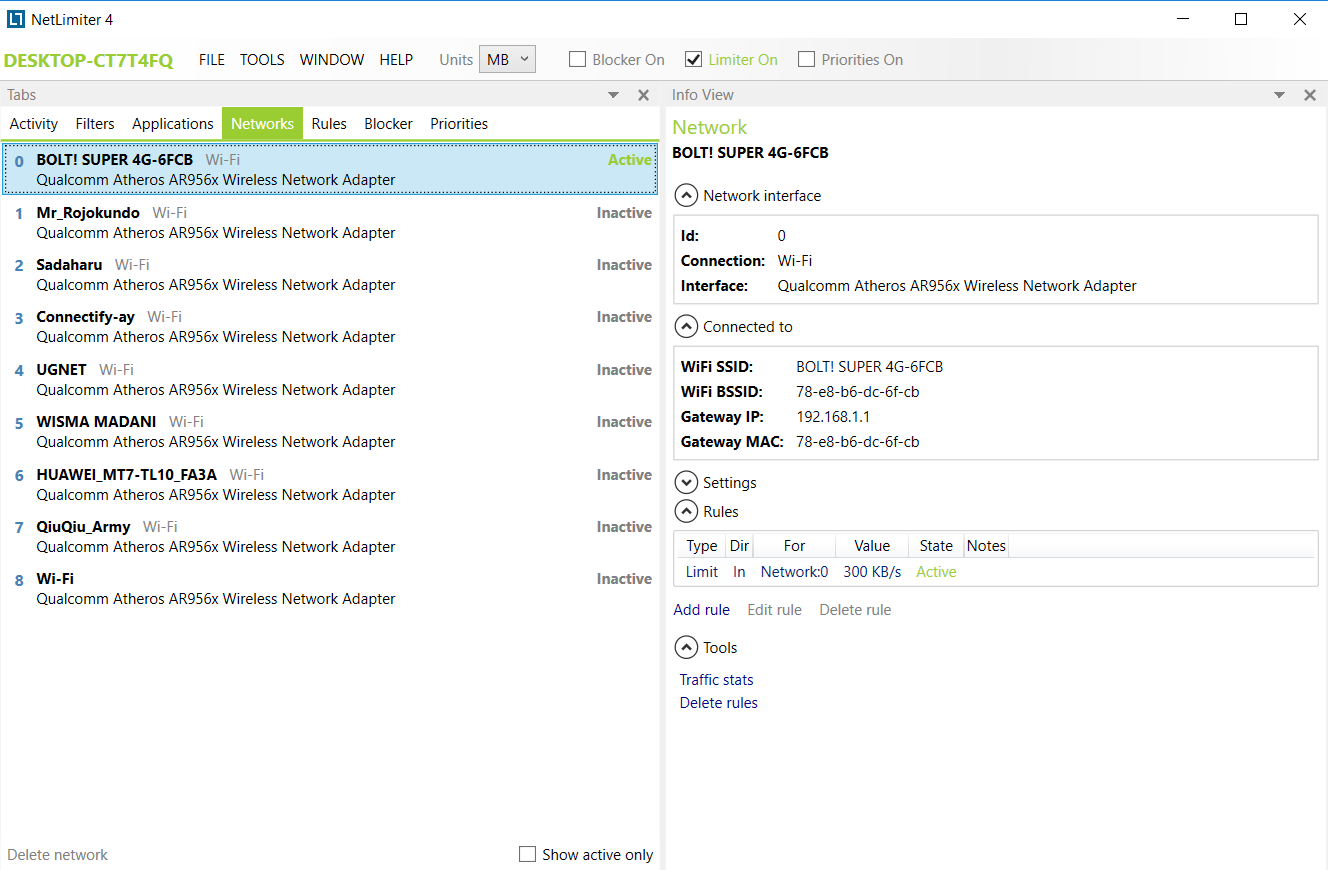The width and height of the screenshot is (1328, 870).
Task: Click the Add rule link
Action: pos(702,610)
